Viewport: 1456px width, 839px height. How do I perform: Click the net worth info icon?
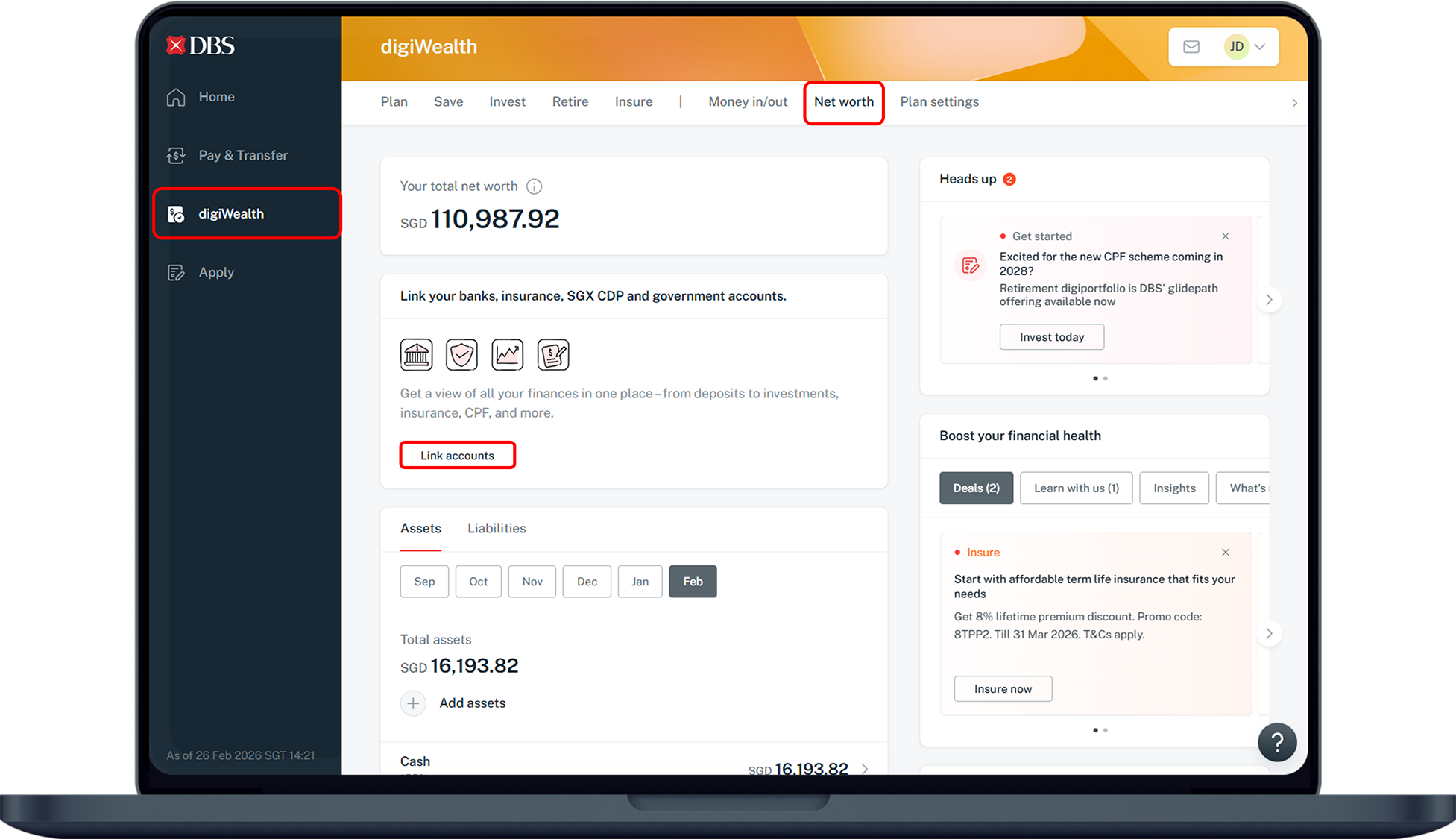point(534,186)
